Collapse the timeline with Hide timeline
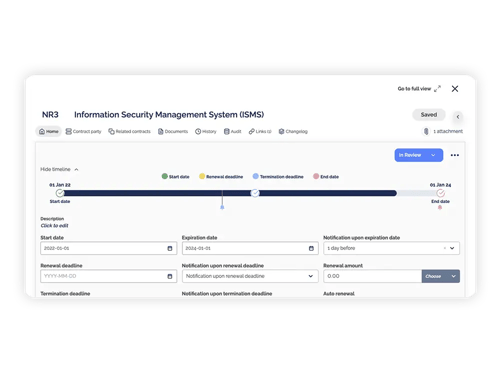 (59, 169)
